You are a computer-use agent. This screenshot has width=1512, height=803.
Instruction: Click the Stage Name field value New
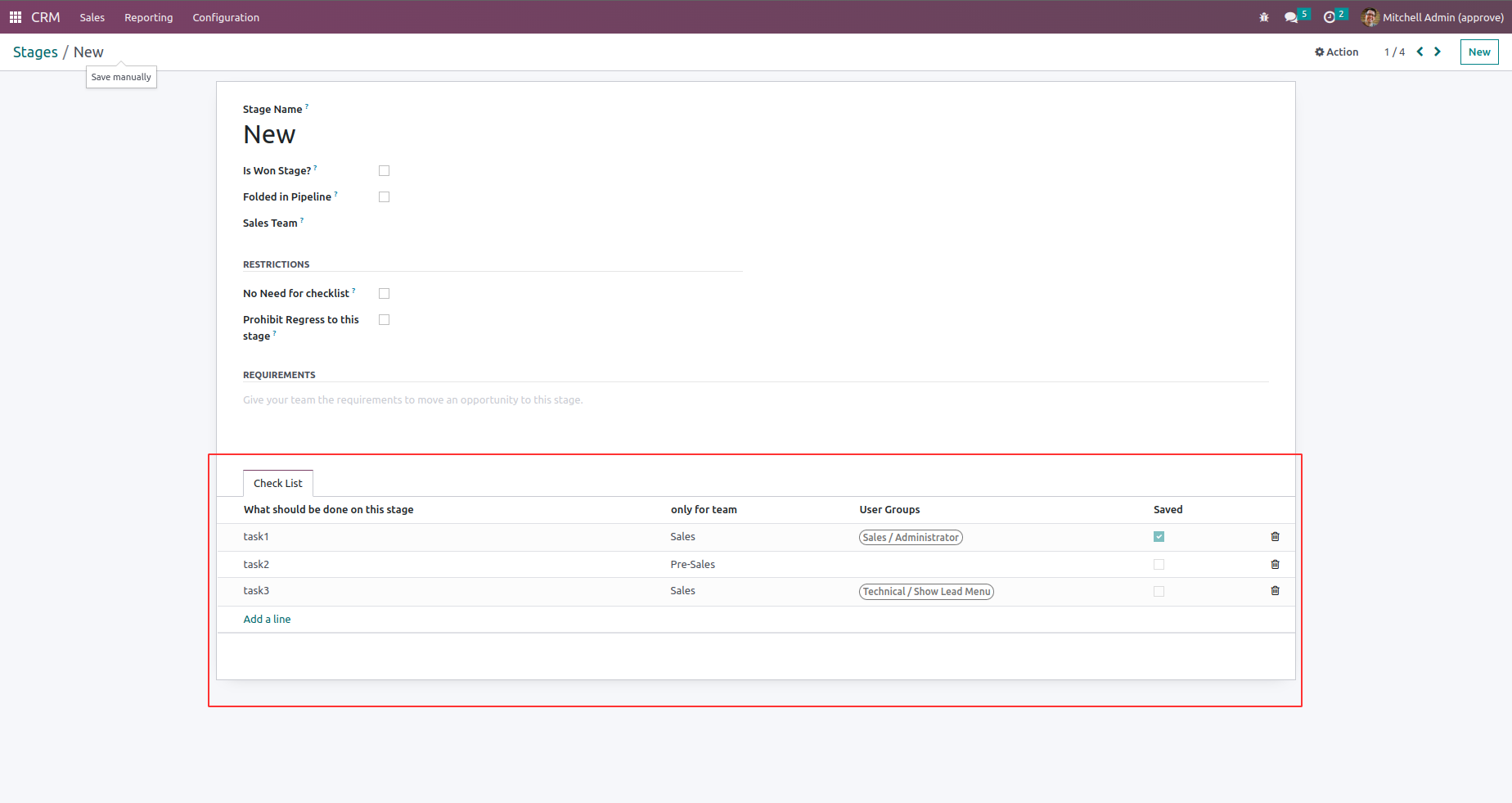(269, 135)
